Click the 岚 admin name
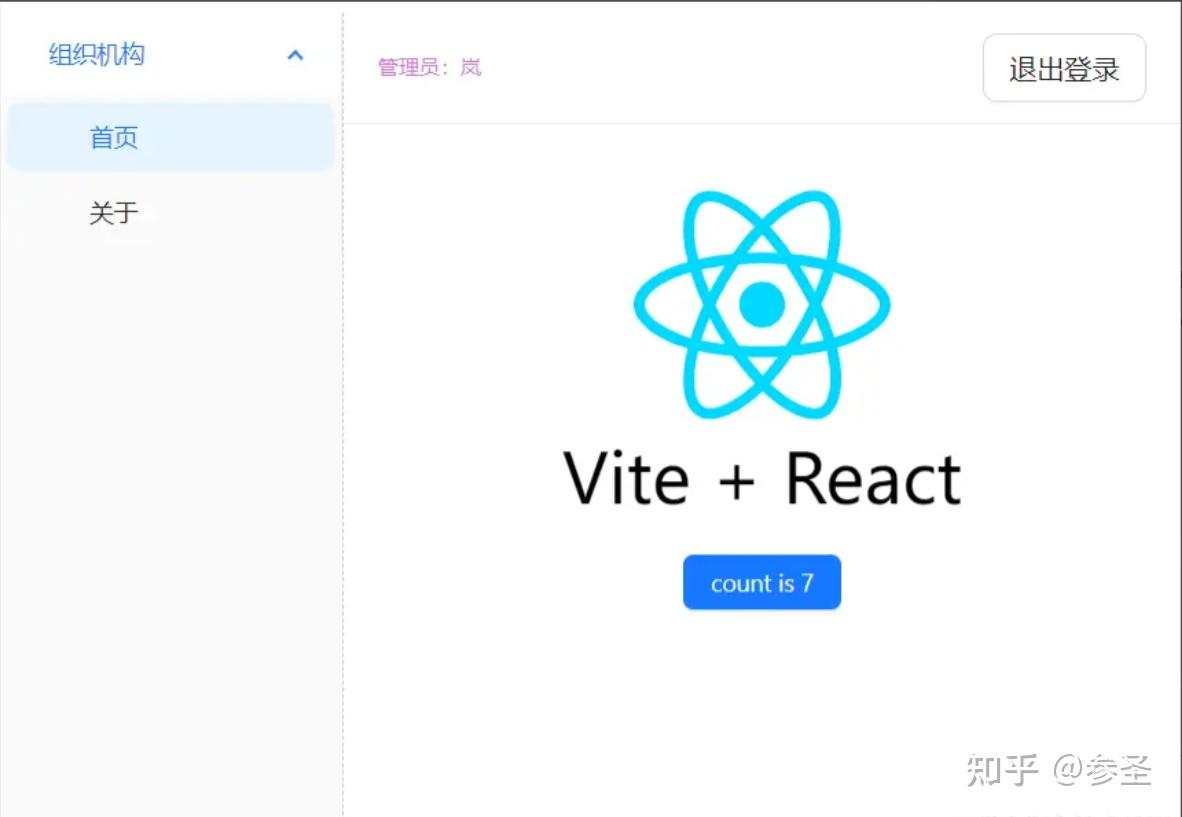This screenshot has width=1182, height=817. tap(470, 67)
